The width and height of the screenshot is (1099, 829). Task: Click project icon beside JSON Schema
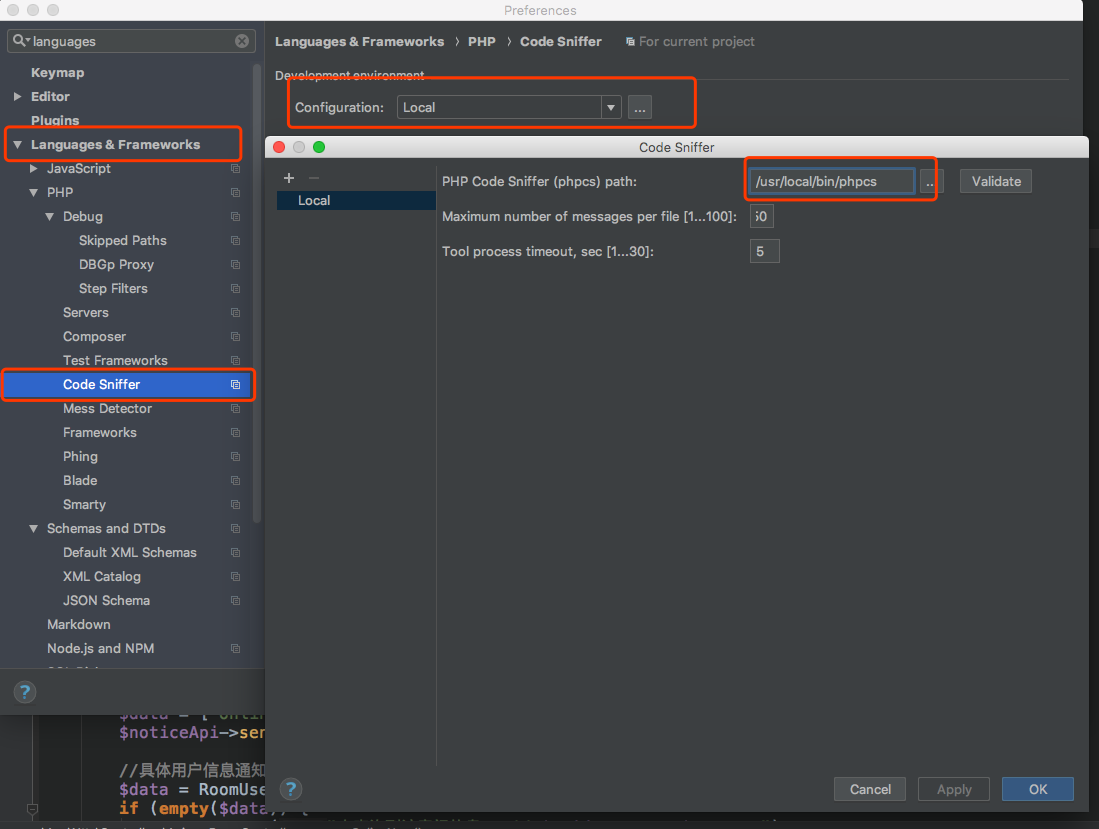click(x=236, y=601)
